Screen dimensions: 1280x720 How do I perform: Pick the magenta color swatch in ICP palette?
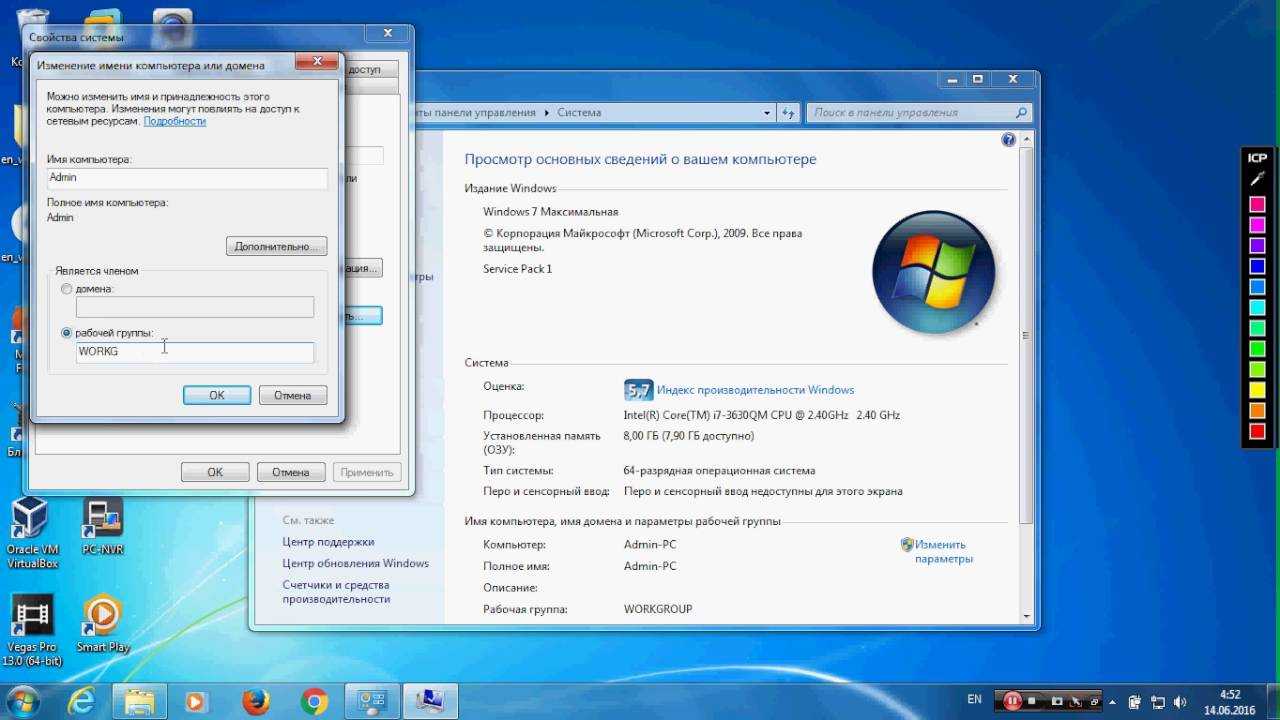click(1258, 225)
